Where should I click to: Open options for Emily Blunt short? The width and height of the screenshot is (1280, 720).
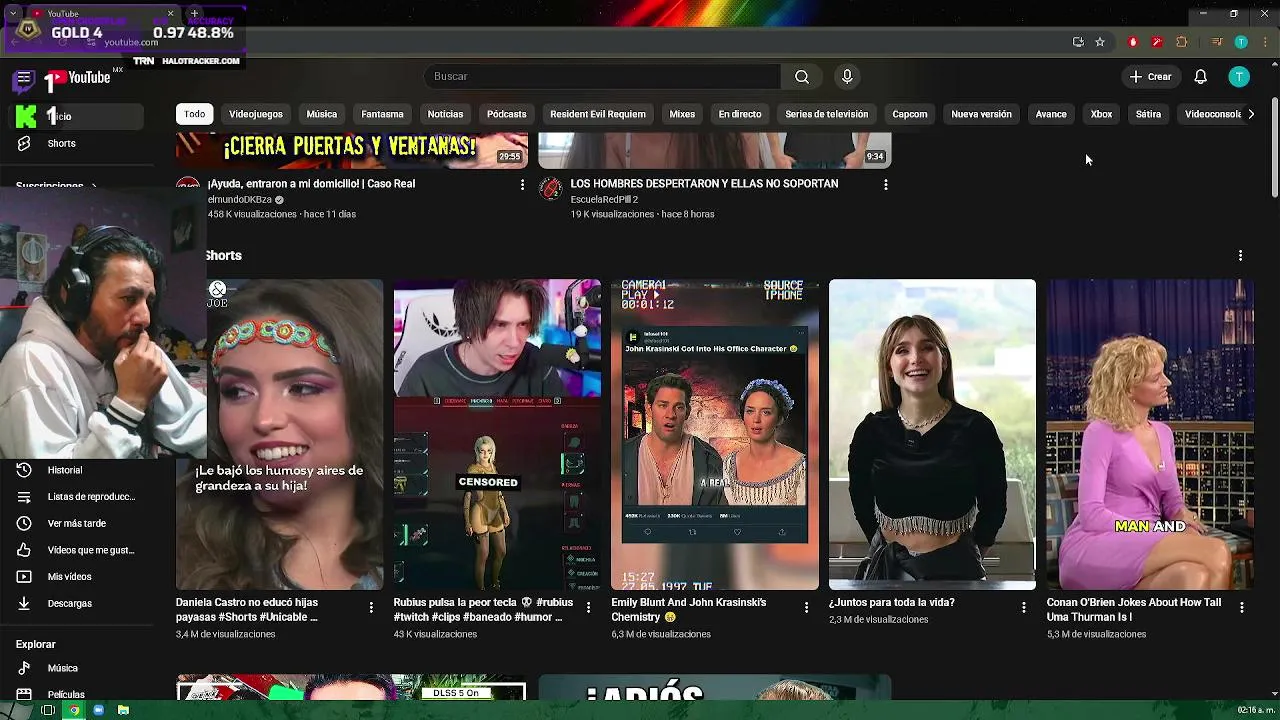(x=806, y=607)
